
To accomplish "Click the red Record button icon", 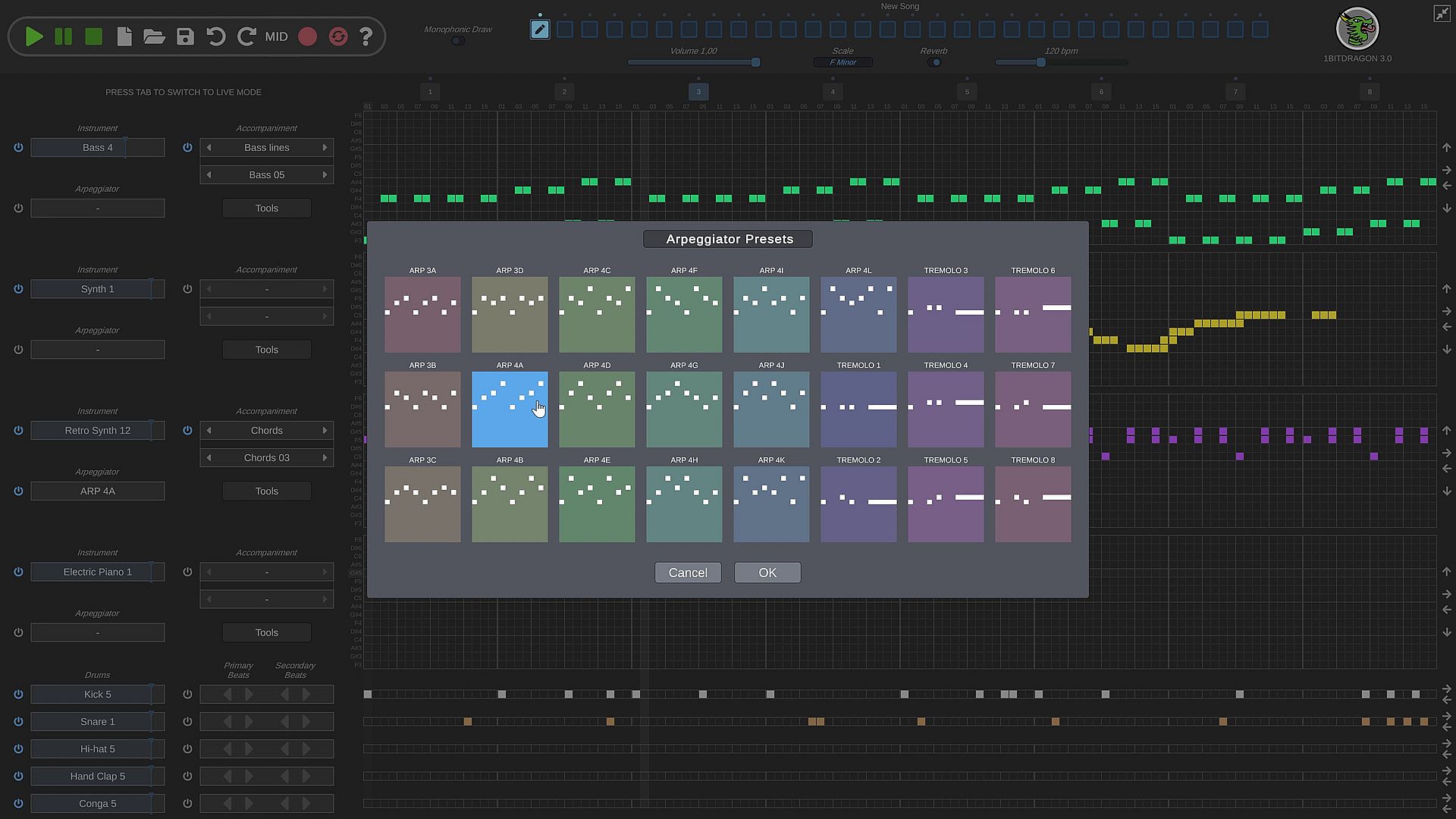I will coord(307,36).
